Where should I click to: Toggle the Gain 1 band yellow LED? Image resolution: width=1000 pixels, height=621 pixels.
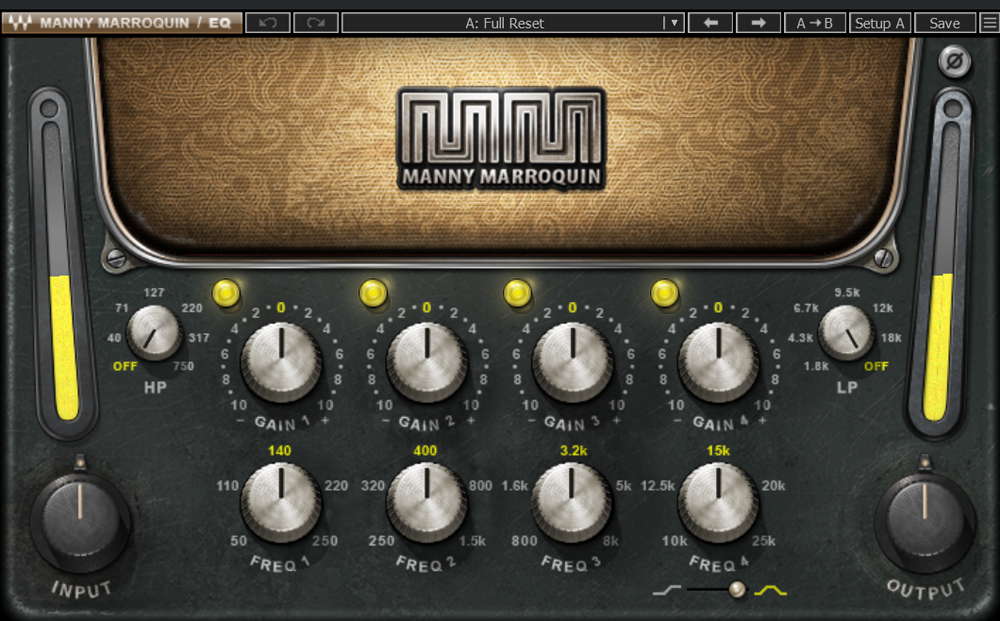point(226,293)
